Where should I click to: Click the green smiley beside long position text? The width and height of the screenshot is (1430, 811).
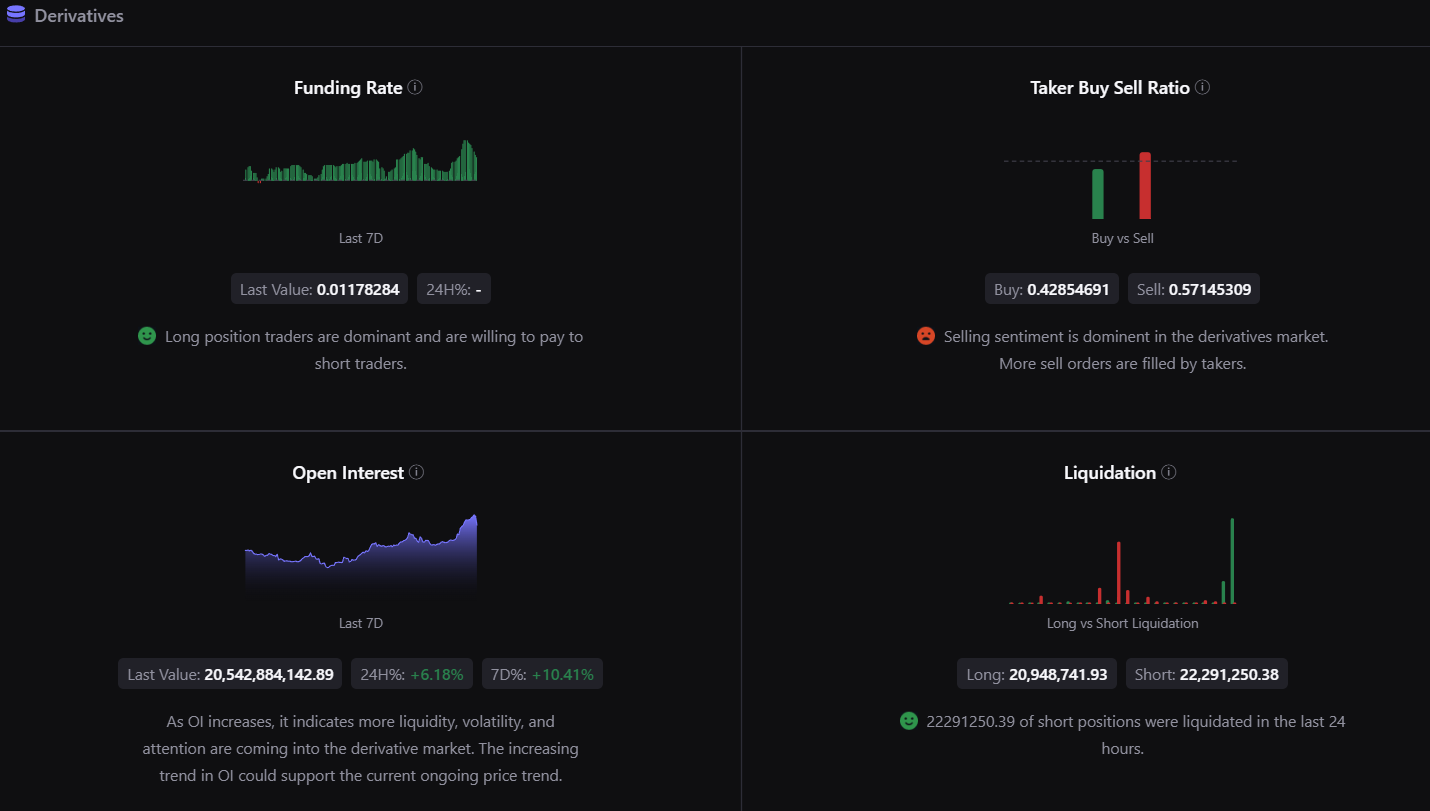click(x=147, y=336)
